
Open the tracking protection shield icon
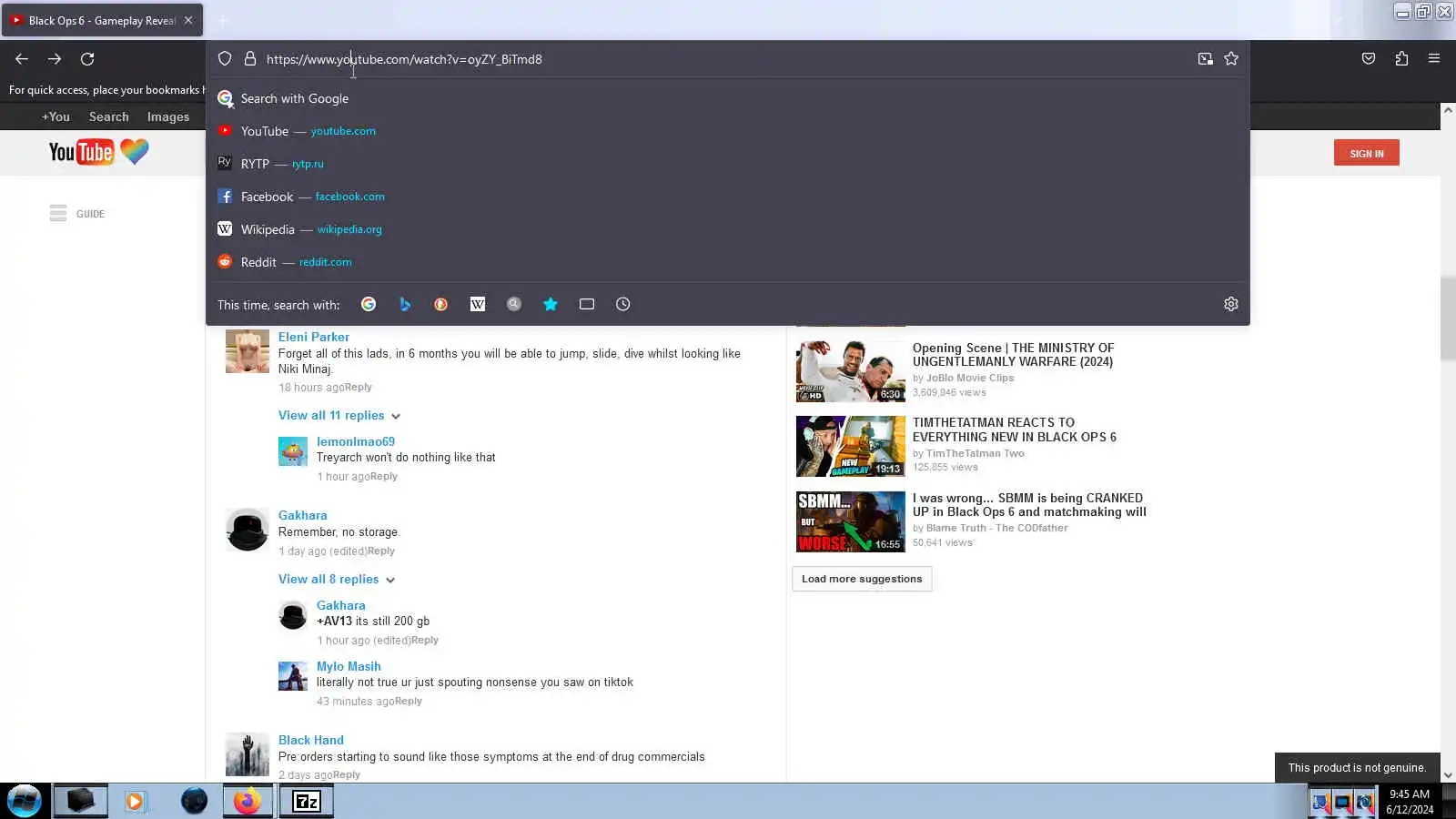(225, 59)
